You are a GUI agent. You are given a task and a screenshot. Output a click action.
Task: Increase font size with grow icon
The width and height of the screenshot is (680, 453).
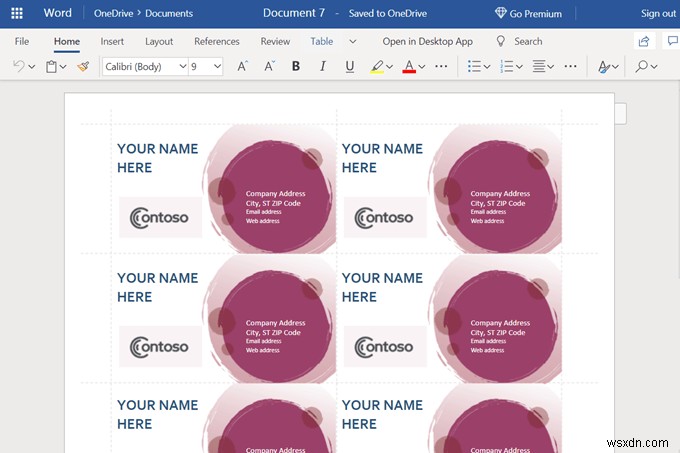pos(242,67)
